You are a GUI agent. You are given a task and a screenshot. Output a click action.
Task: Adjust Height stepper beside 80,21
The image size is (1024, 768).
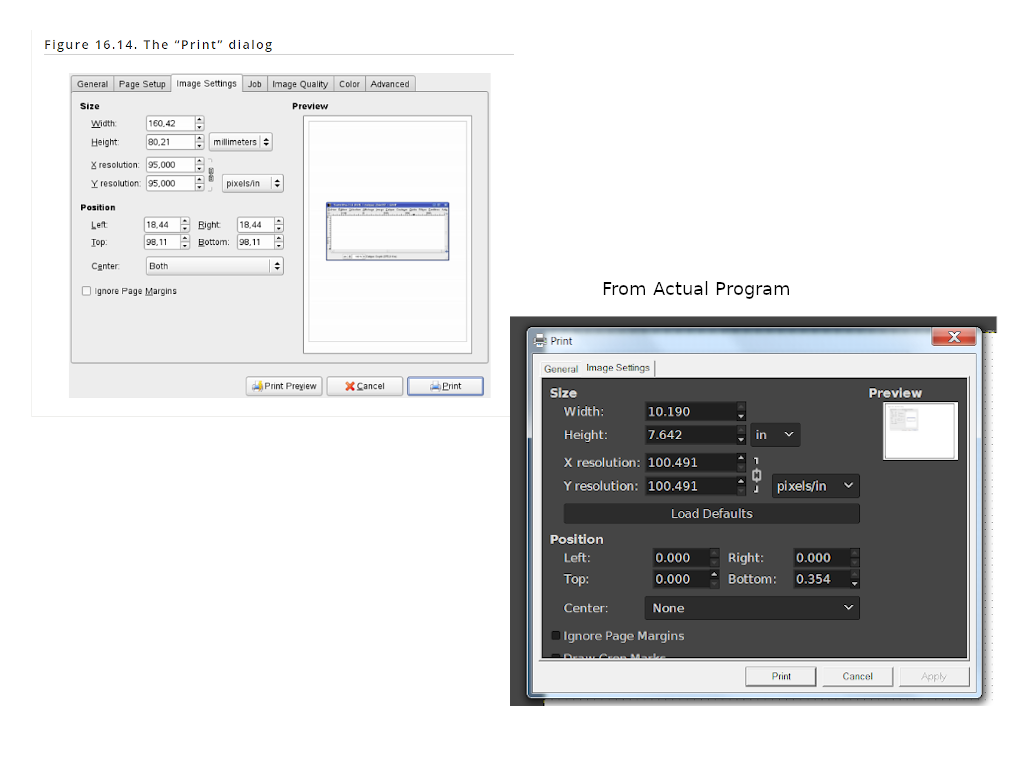(200, 142)
